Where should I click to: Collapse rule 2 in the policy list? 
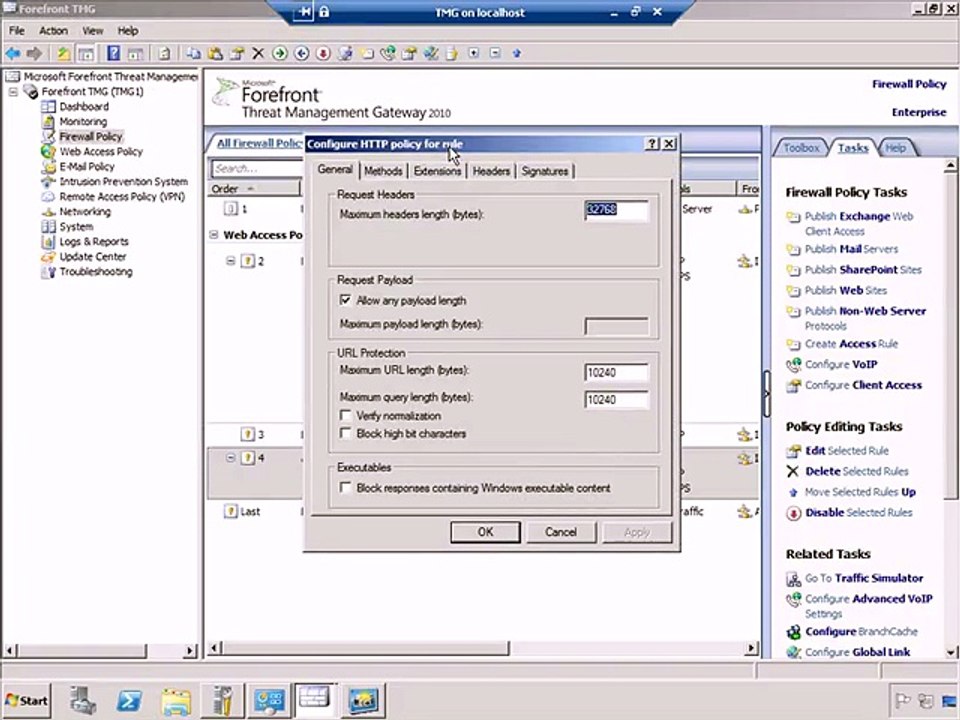click(x=231, y=261)
